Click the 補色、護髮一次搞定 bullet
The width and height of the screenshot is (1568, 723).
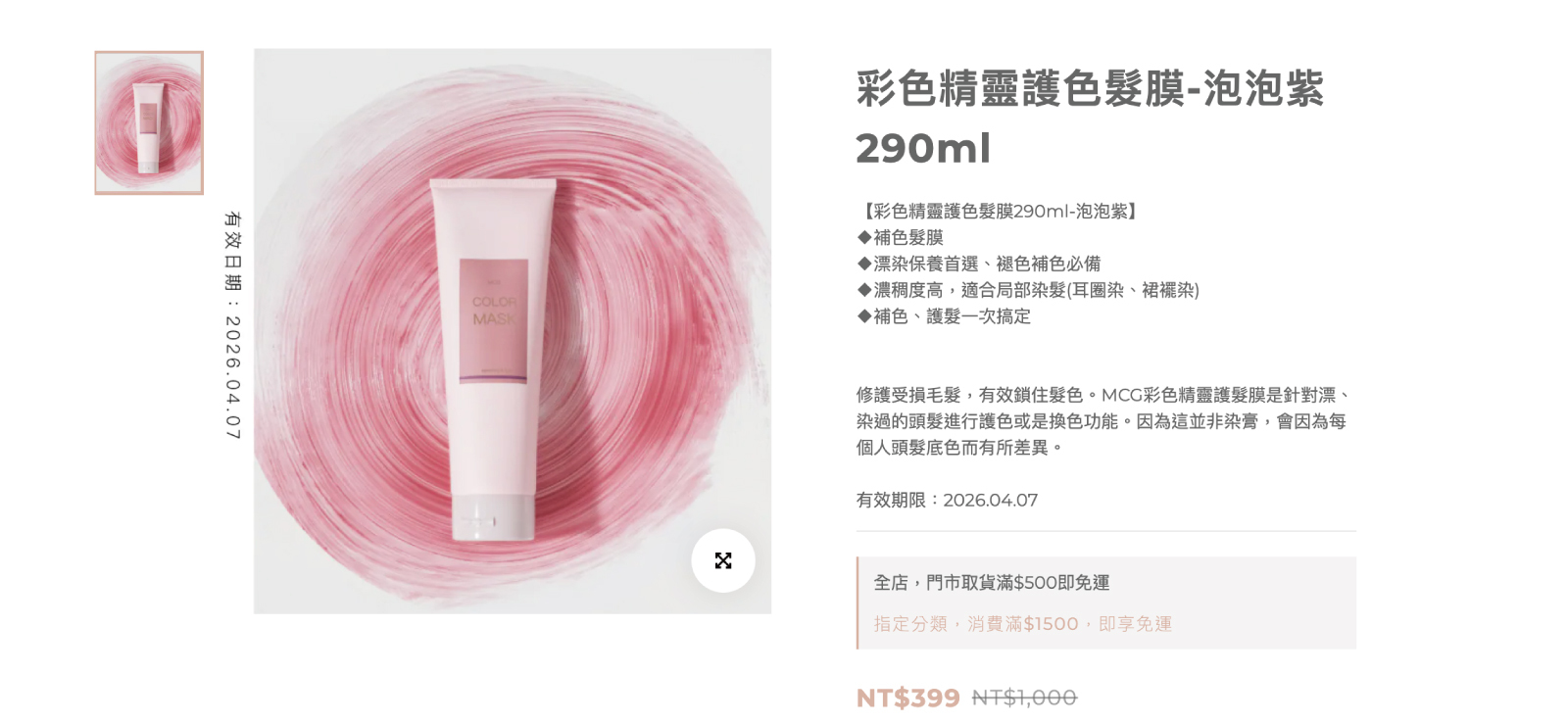943,316
